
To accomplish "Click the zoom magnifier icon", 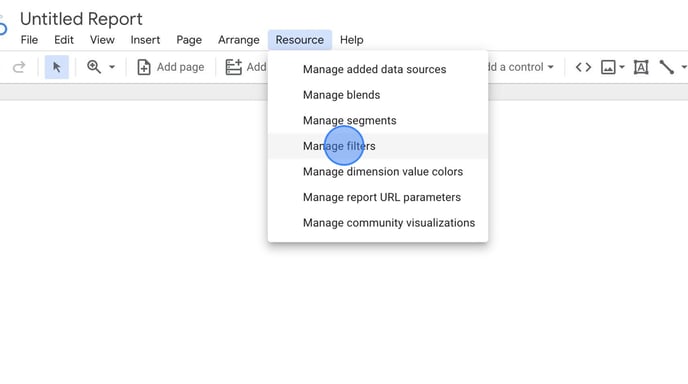I will coord(94,67).
